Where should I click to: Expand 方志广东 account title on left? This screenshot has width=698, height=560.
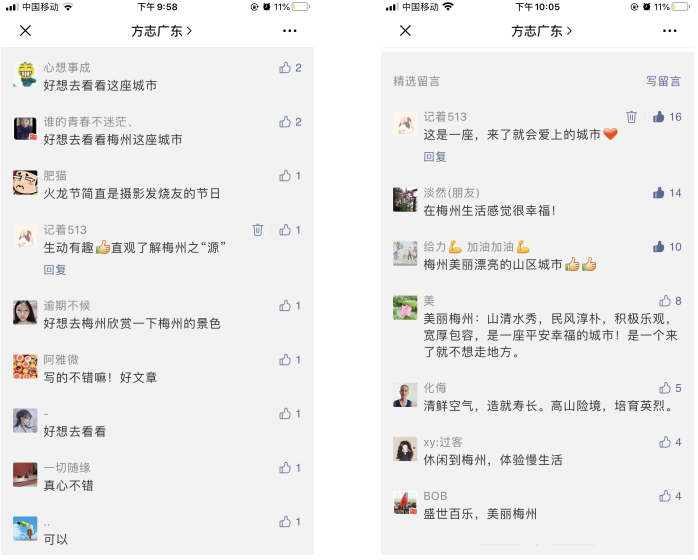click(162, 31)
